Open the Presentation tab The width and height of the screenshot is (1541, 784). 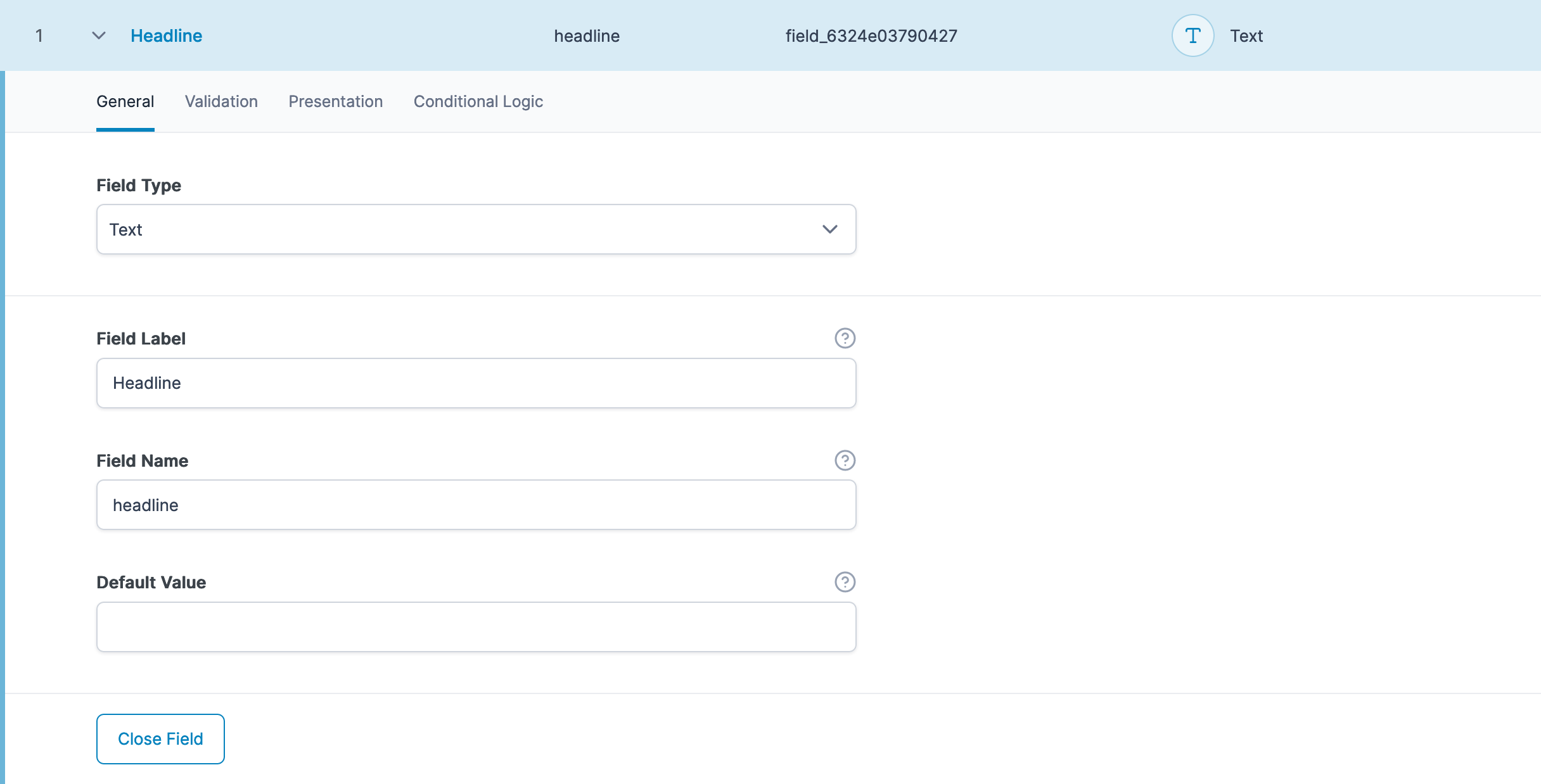tap(336, 101)
